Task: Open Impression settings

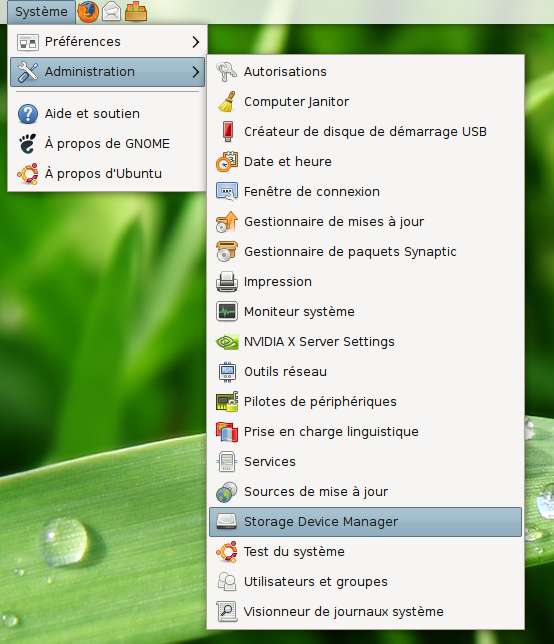Action: 366,282
